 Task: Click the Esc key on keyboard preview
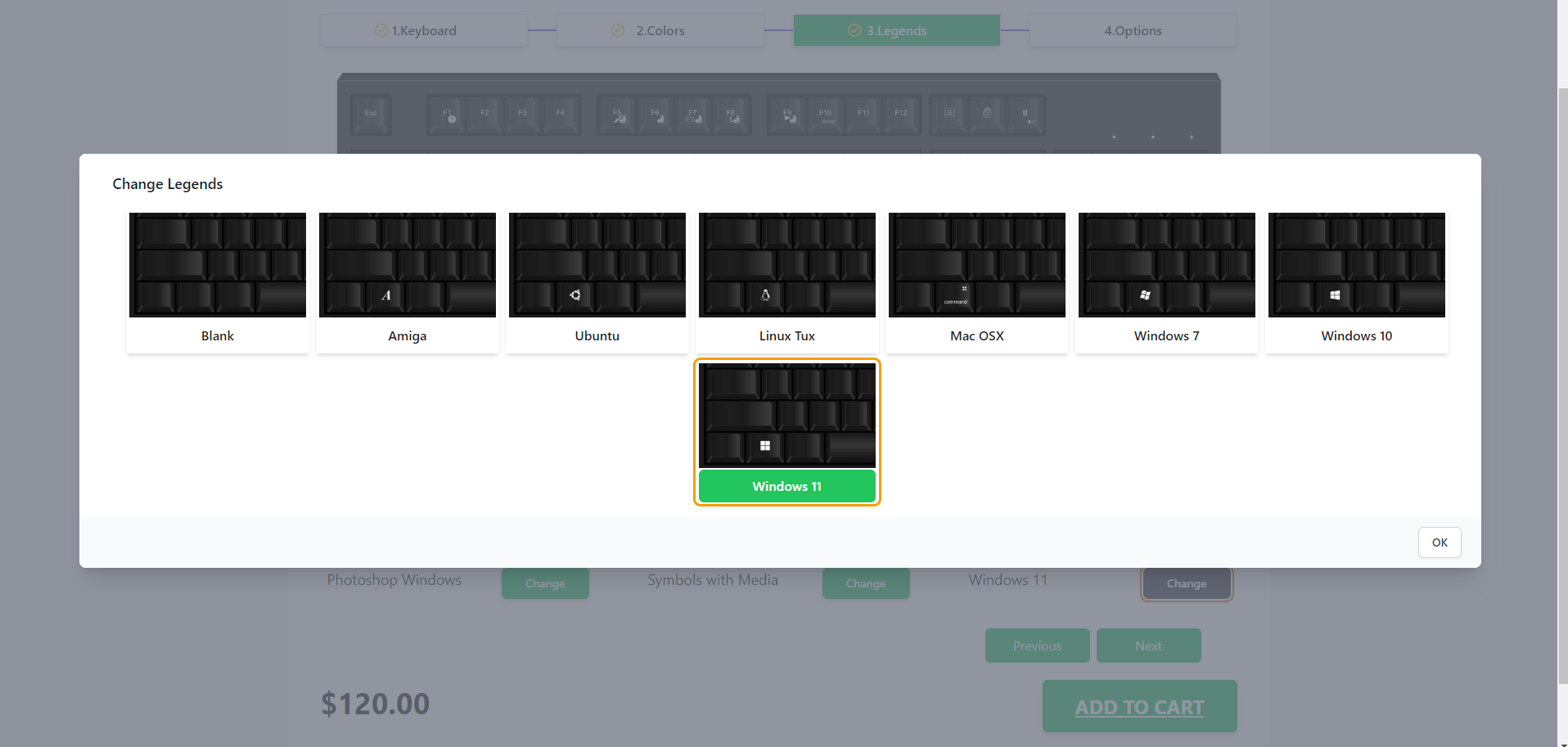pyautogui.click(x=371, y=115)
